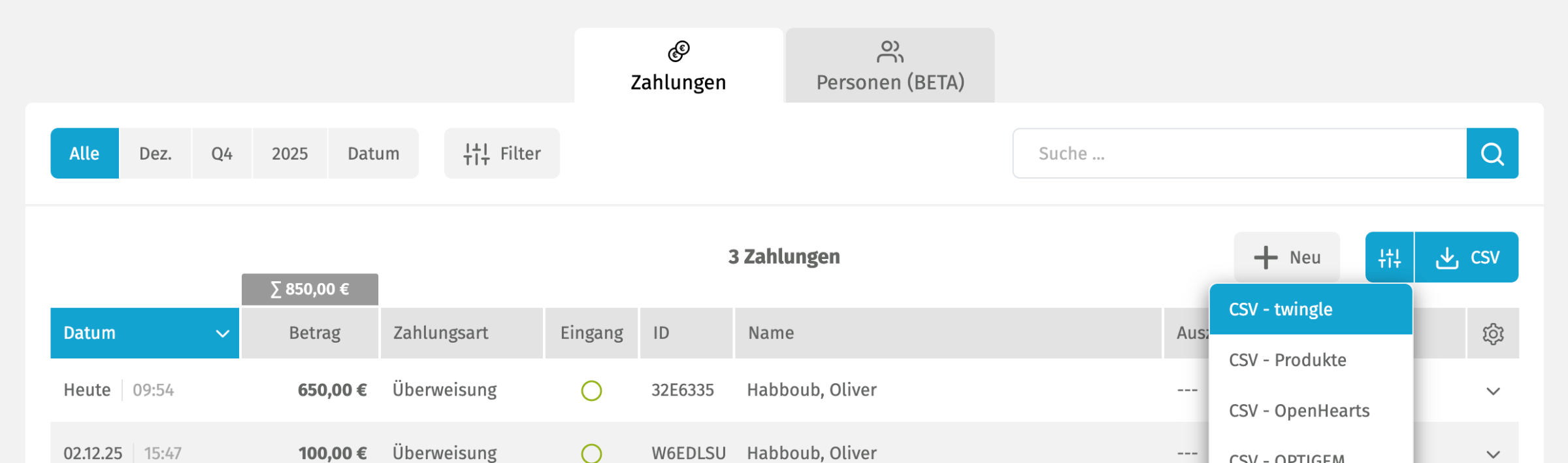Expand the row for payment 32E6335
This screenshot has width=1568, height=463.
pyautogui.click(x=1493, y=391)
